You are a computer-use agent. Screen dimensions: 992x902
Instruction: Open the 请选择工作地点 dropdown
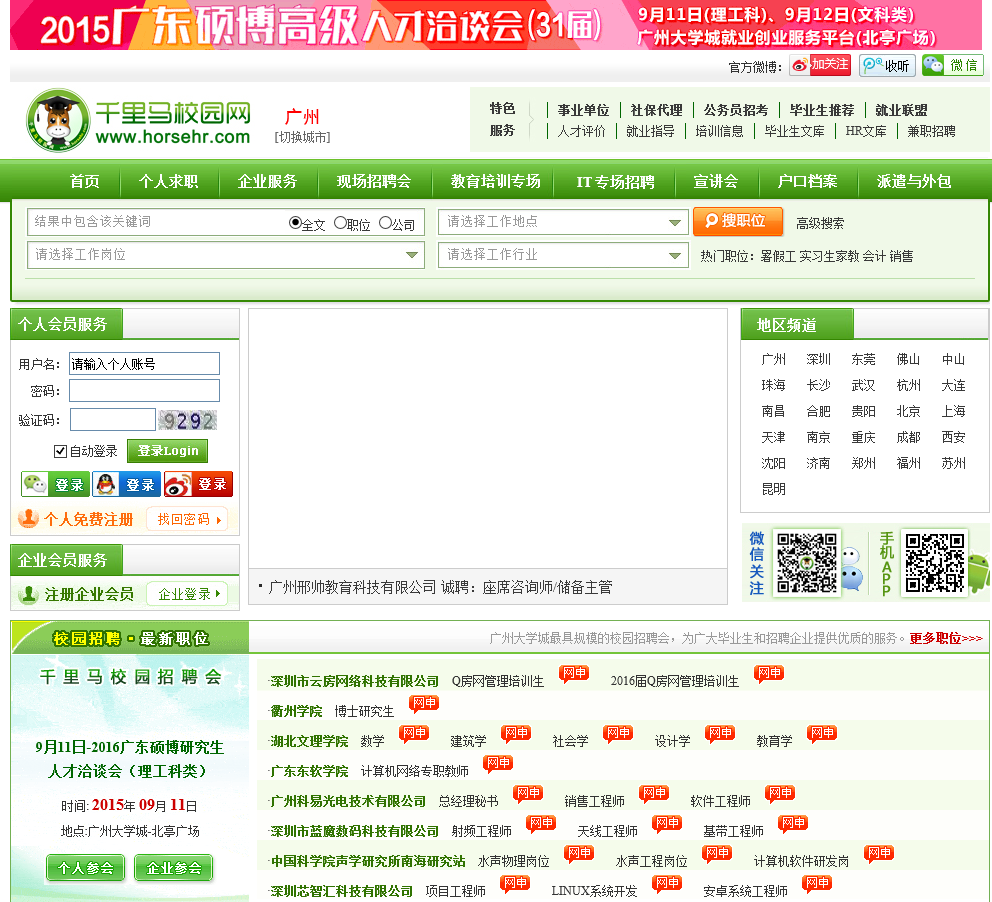coord(563,222)
